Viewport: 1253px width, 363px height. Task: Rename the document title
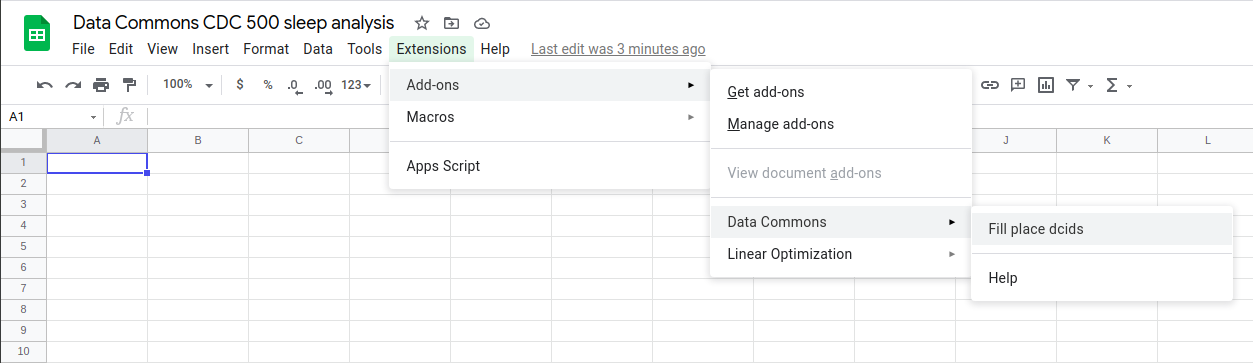[x=234, y=22]
